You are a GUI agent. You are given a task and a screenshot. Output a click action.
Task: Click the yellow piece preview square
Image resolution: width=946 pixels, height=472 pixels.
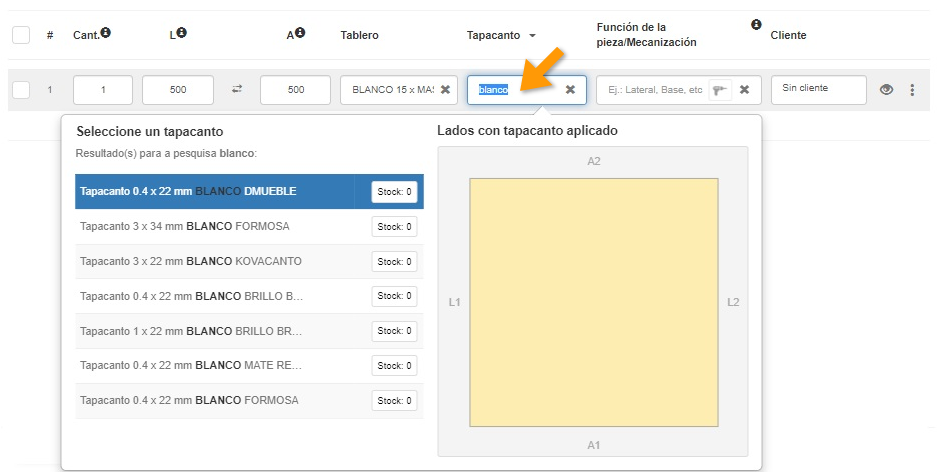(594, 302)
